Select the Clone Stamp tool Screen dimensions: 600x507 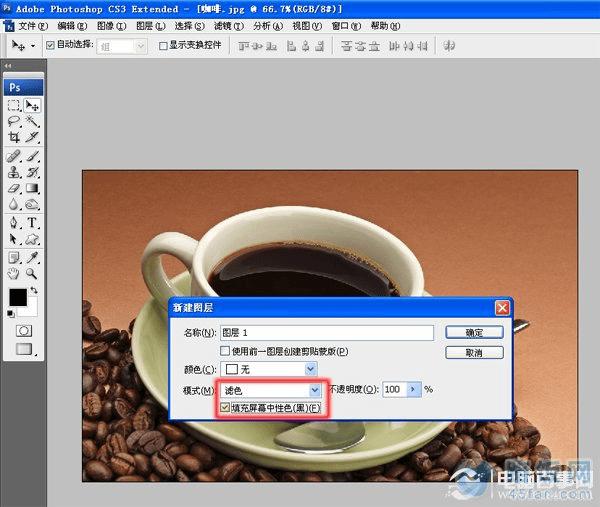tap(14, 172)
